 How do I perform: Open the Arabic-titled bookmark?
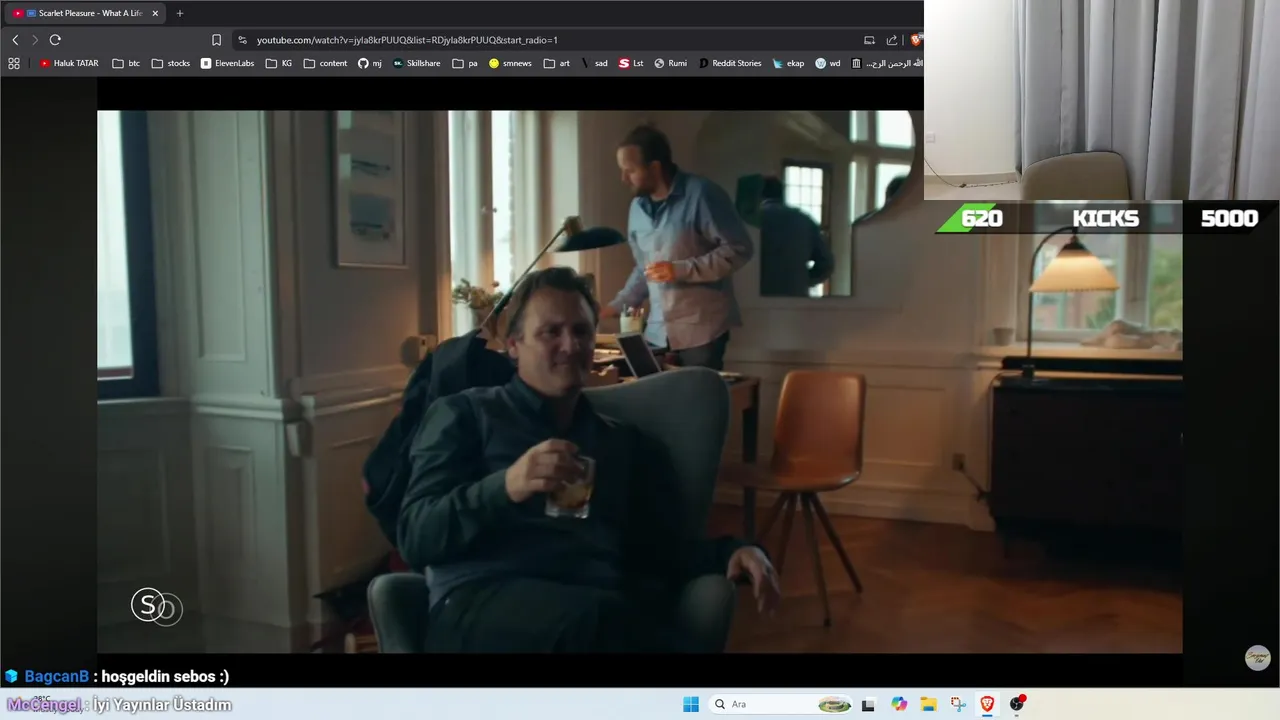click(886, 63)
